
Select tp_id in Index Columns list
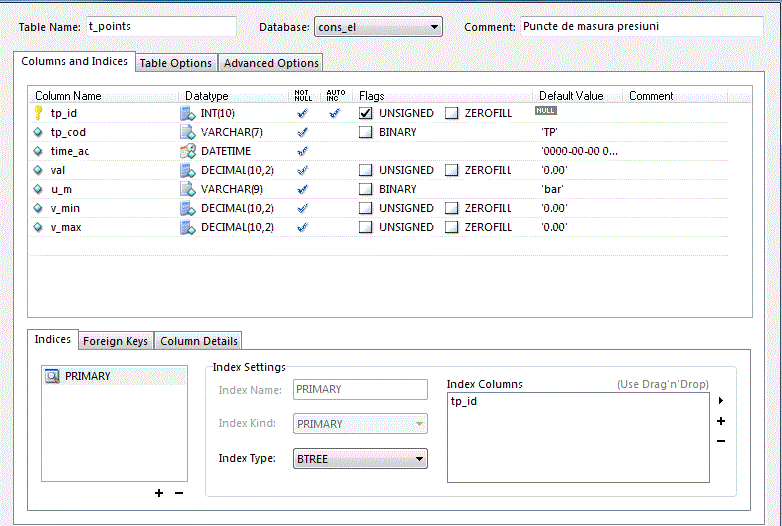tap(464, 401)
